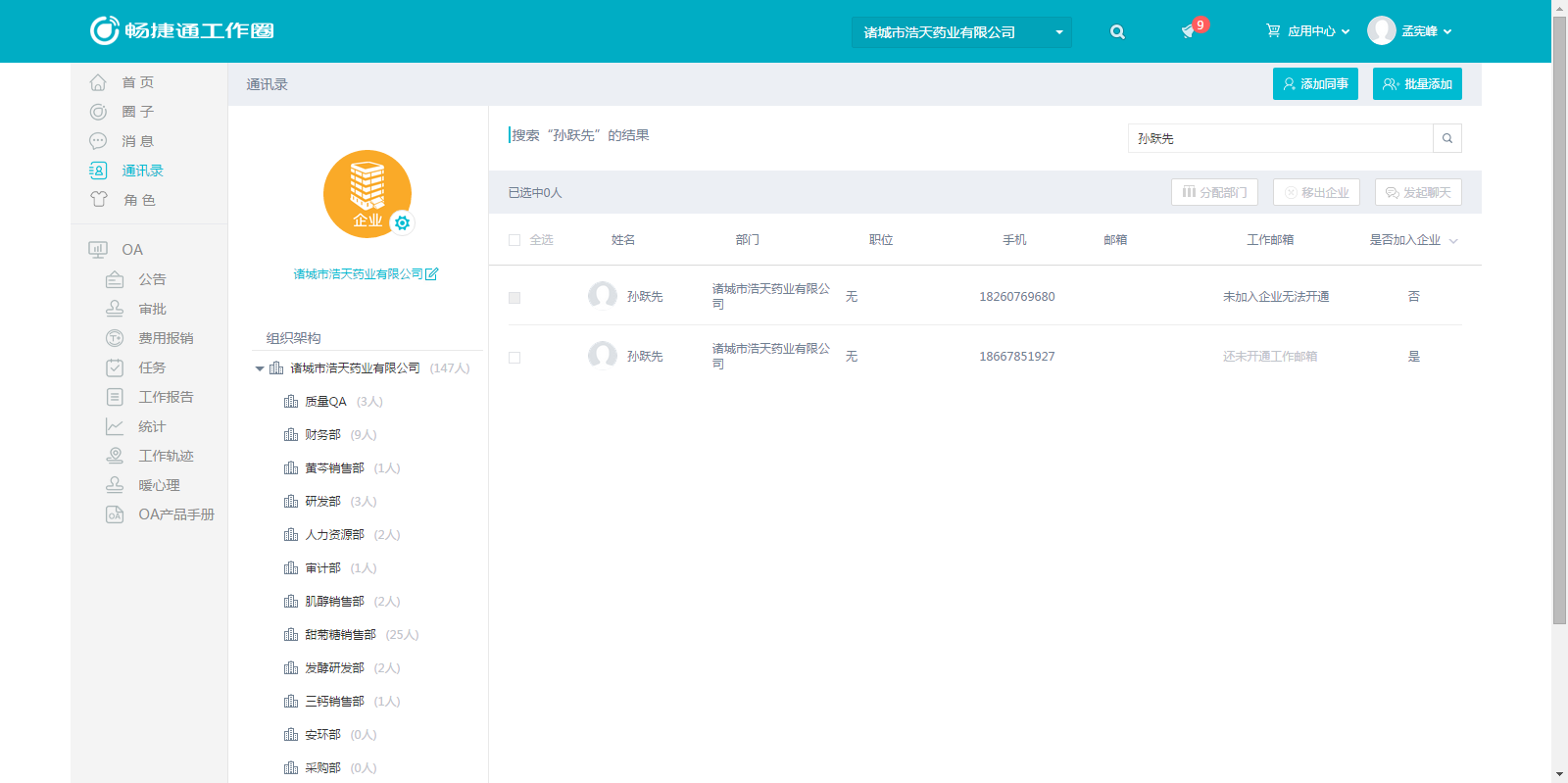Viewport: 1568px width, 783px height.
Task: Click the user avatar for 孟宪峰
Action: pos(1382,30)
